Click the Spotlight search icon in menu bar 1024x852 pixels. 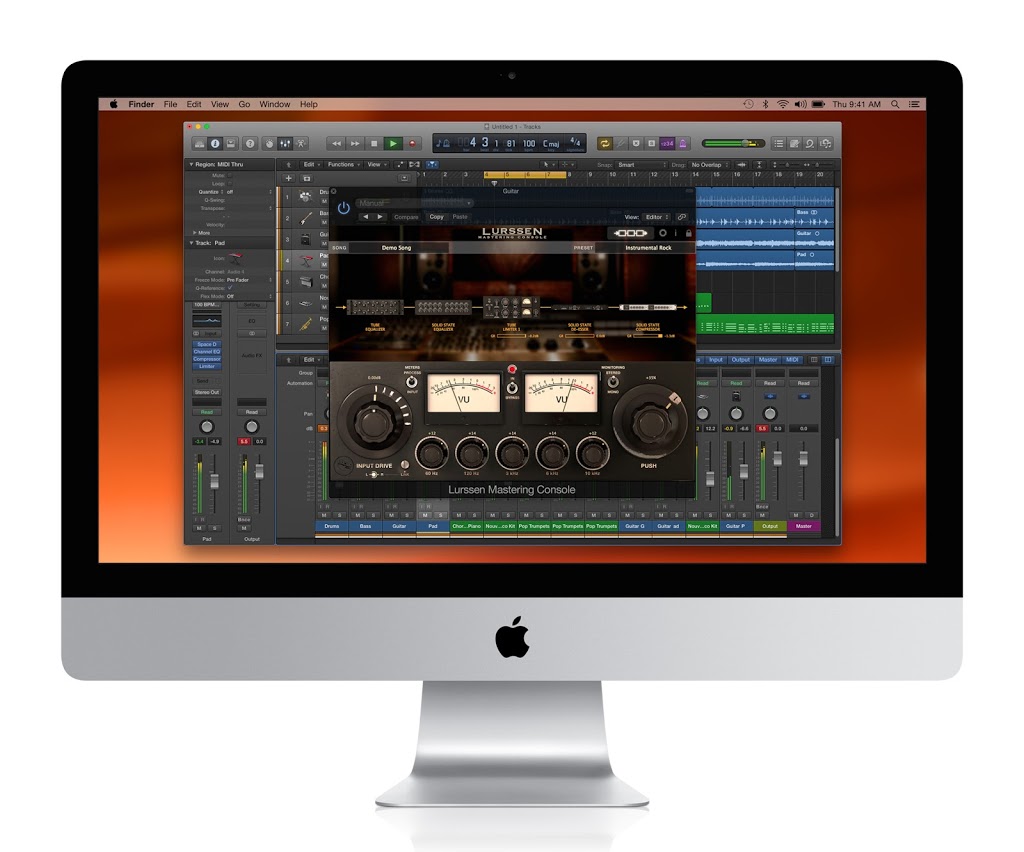[x=895, y=104]
